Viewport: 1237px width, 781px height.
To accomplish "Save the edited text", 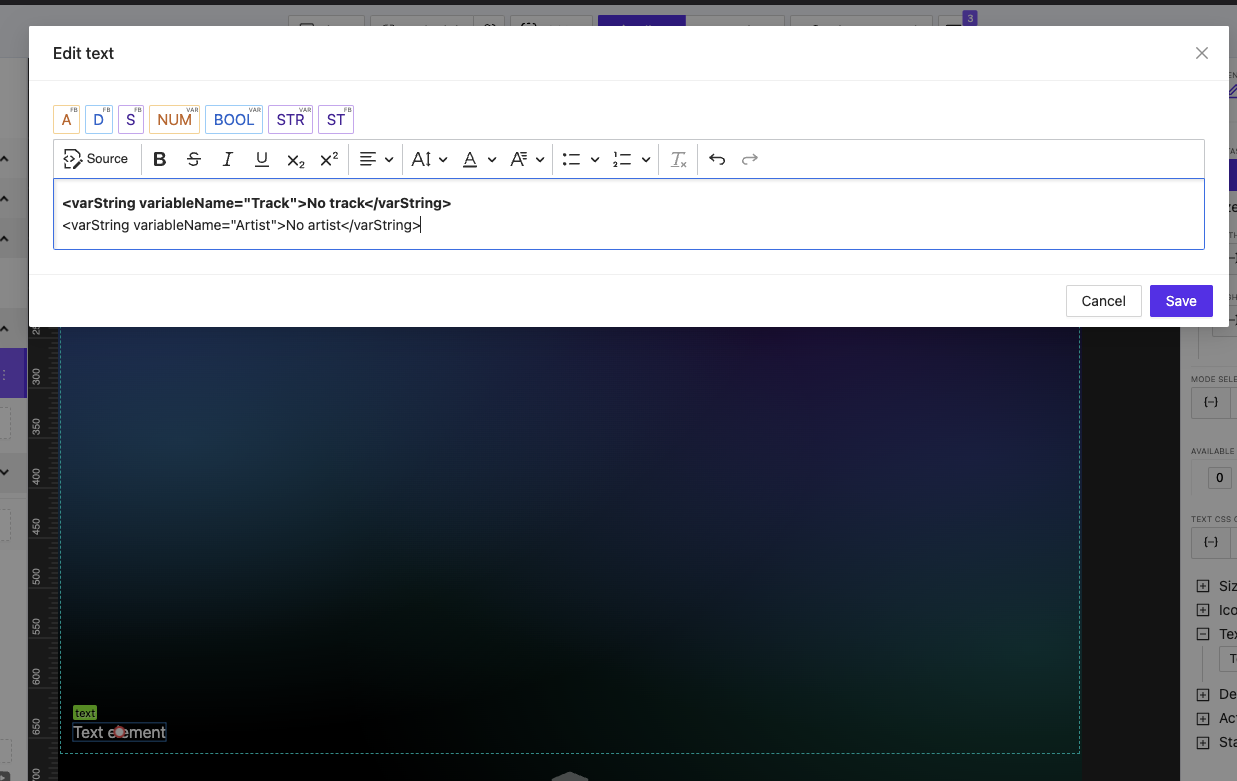I will (x=1181, y=301).
